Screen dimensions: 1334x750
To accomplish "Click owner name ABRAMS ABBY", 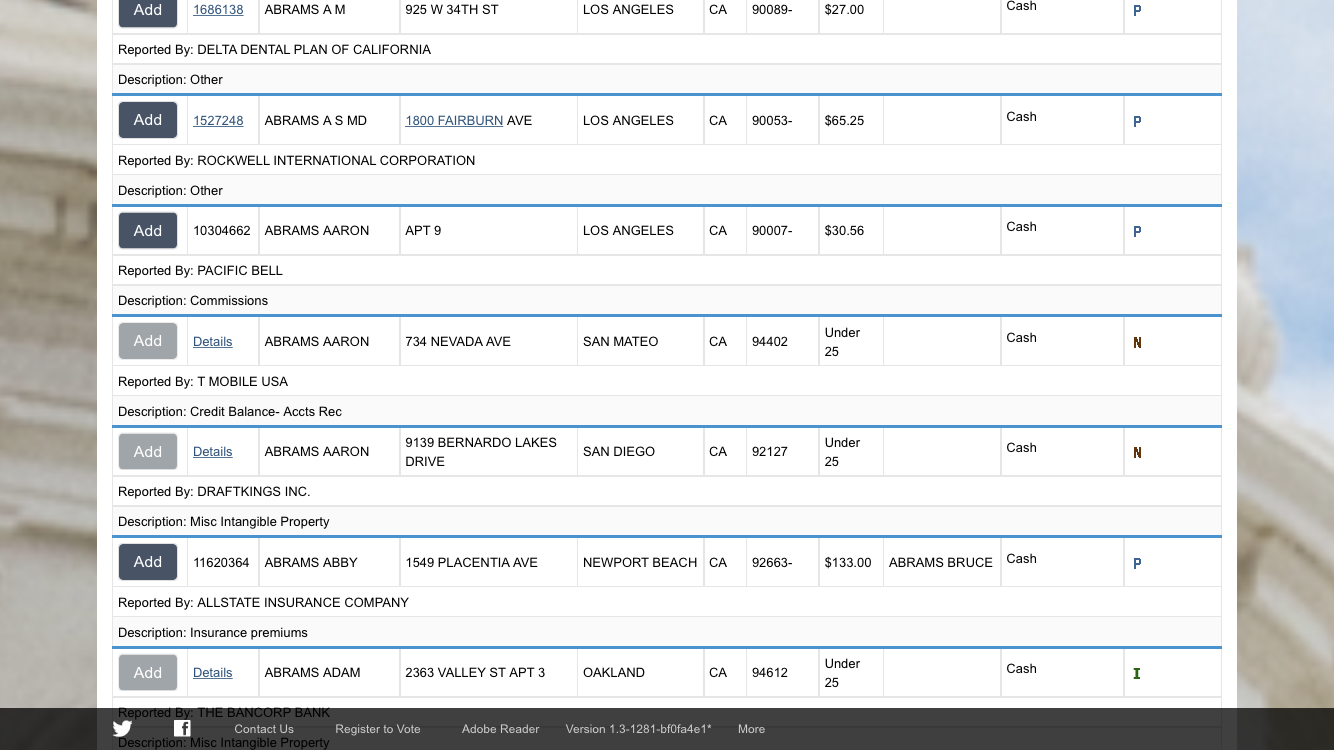I will pyautogui.click(x=311, y=562).
